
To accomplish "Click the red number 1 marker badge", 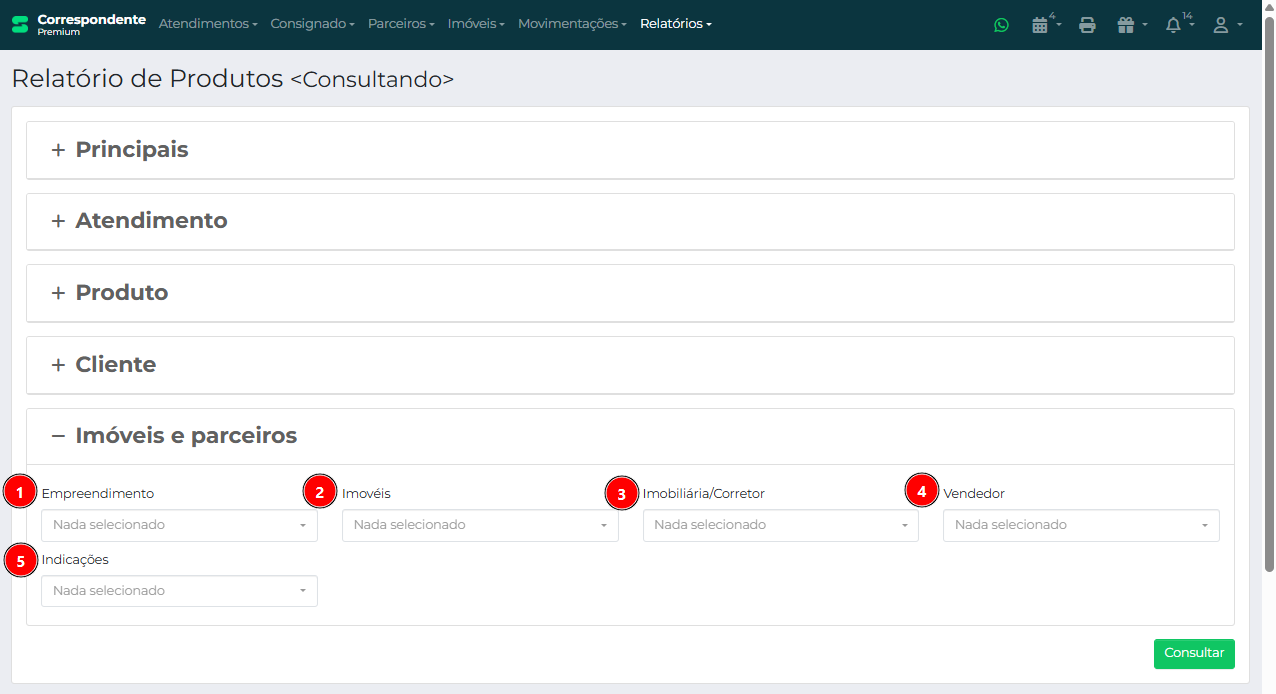I will point(19,492).
